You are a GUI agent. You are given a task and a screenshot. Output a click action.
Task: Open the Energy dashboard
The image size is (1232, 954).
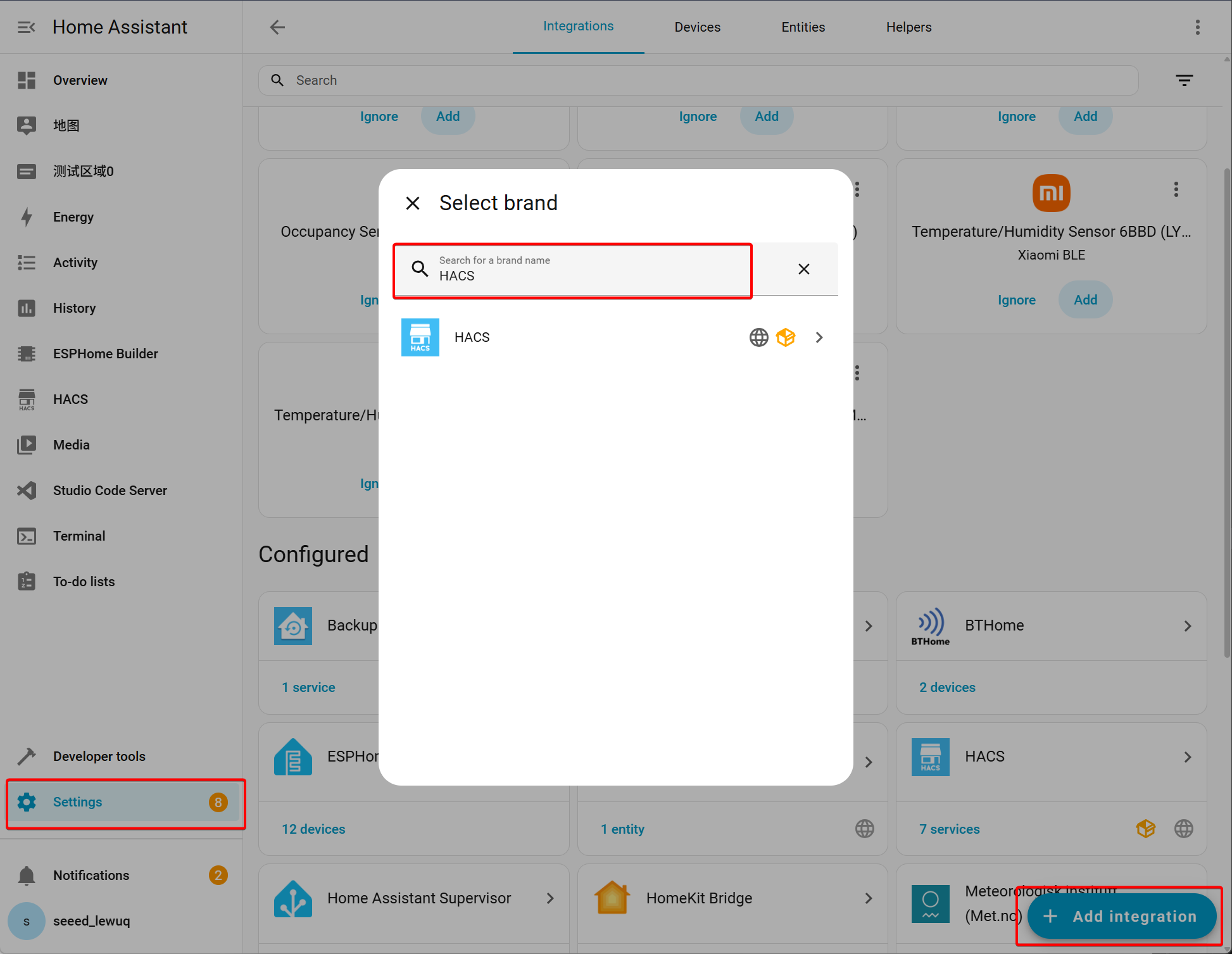click(73, 217)
